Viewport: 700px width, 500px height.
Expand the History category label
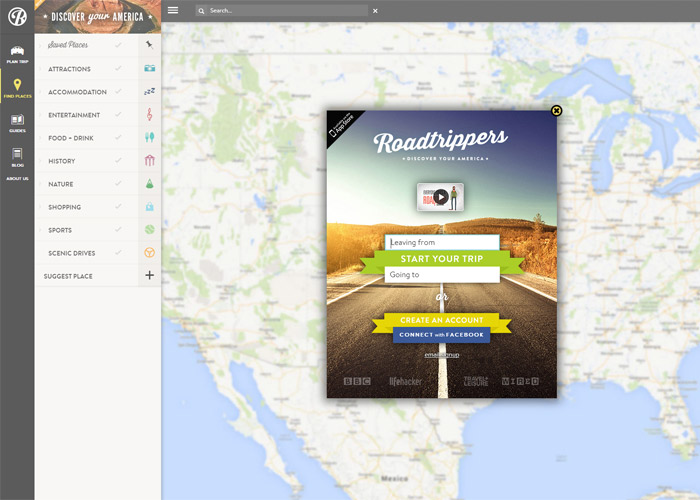tap(62, 161)
